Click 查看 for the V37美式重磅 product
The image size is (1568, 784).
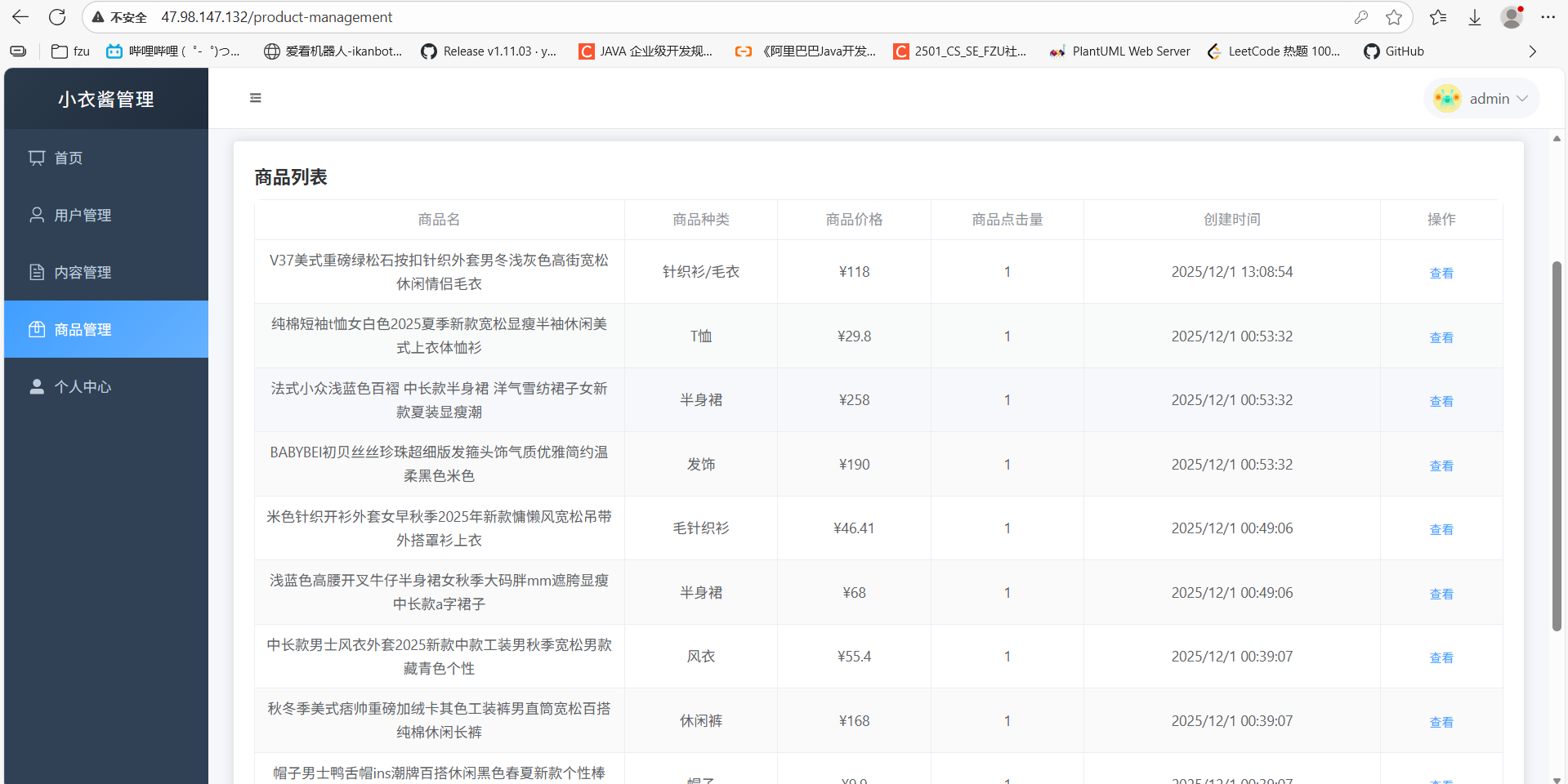tap(1441, 273)
